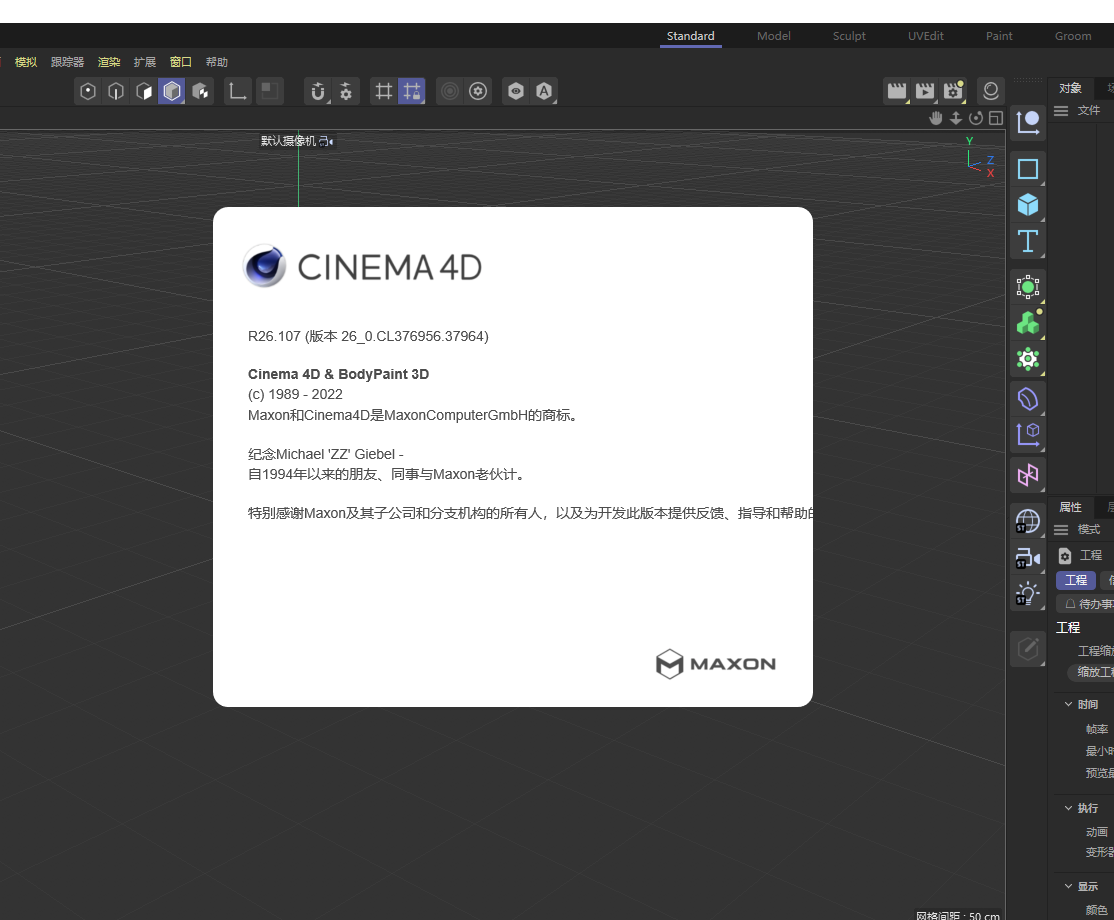Click the 工程 button in the attributes panel
This screenshot has width=1114, height=920.
[1076, 580]
